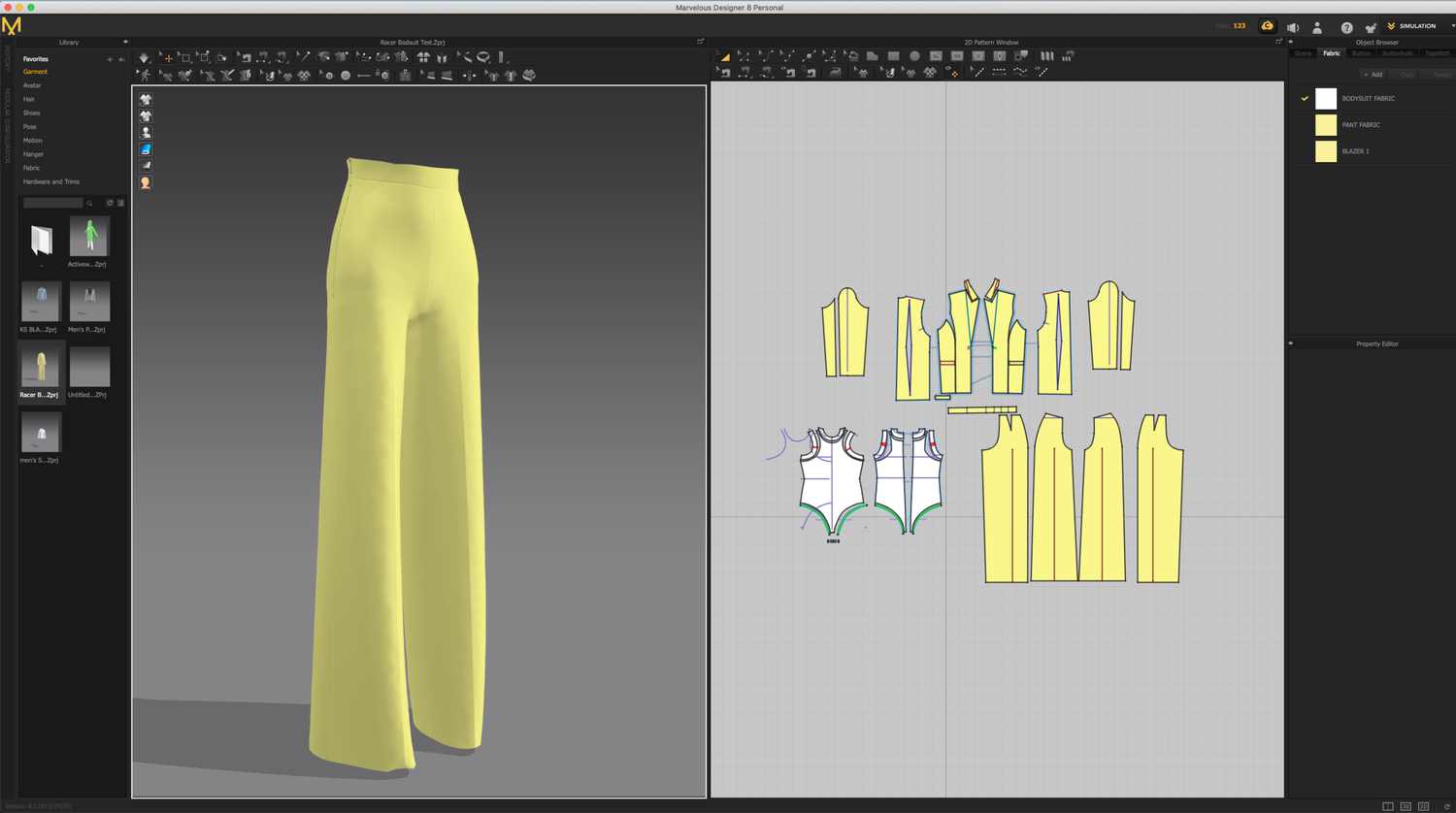Select Avatar in Favorites list
Viewport: 1456px width, 813px height.
[x=32, y=85]
